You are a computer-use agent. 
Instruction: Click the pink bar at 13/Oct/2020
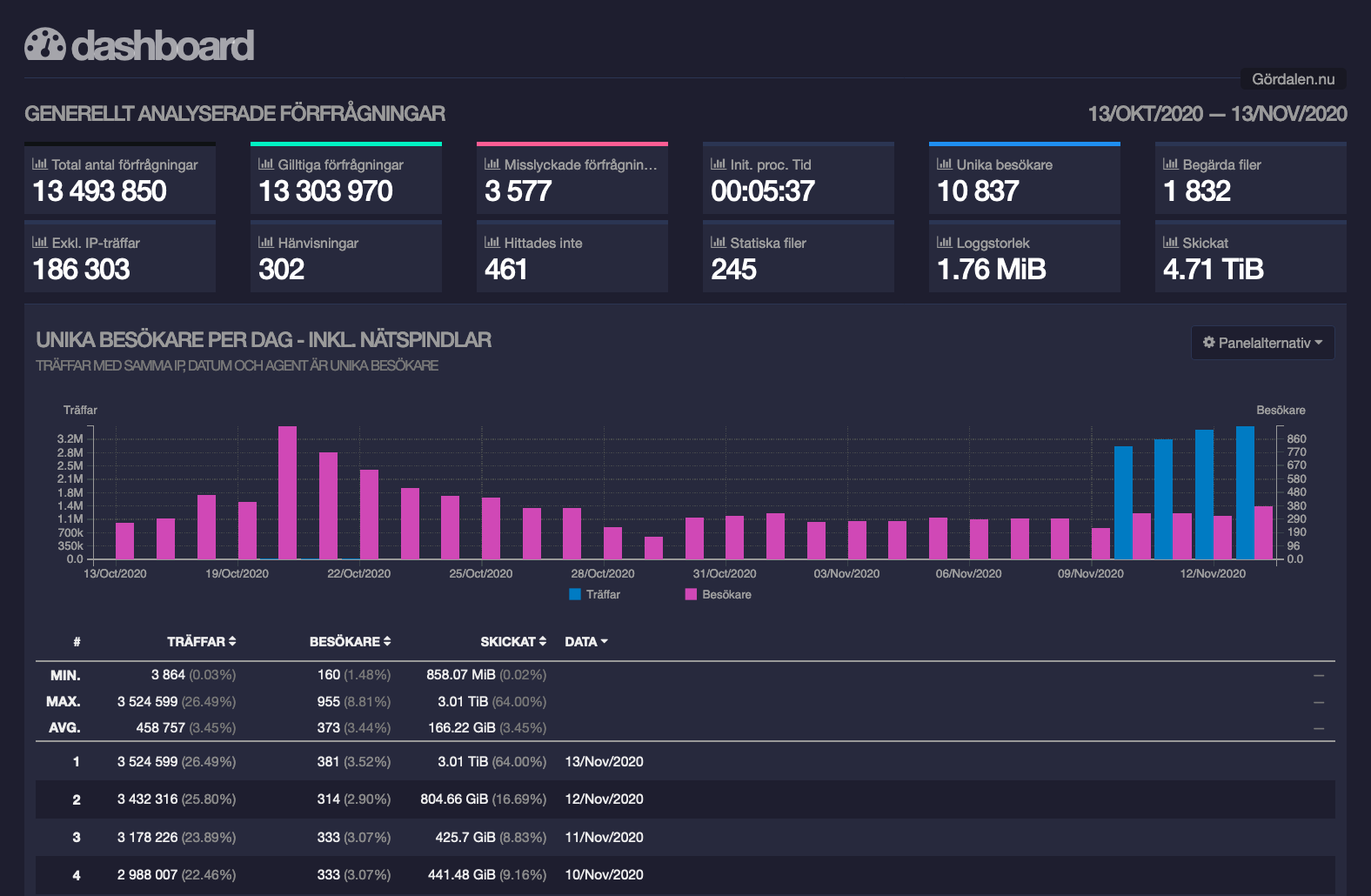pyautogui.click(x=124, y=541)
